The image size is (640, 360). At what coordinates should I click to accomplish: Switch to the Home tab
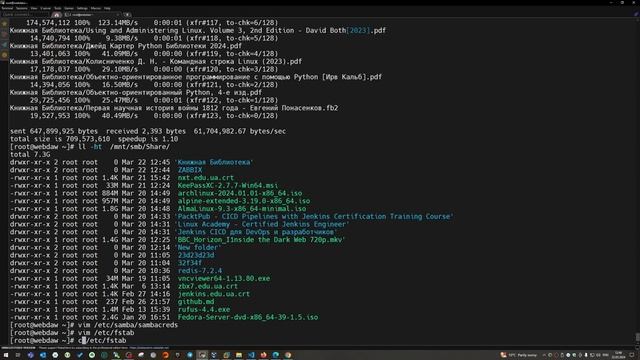(x=56, y=15)
